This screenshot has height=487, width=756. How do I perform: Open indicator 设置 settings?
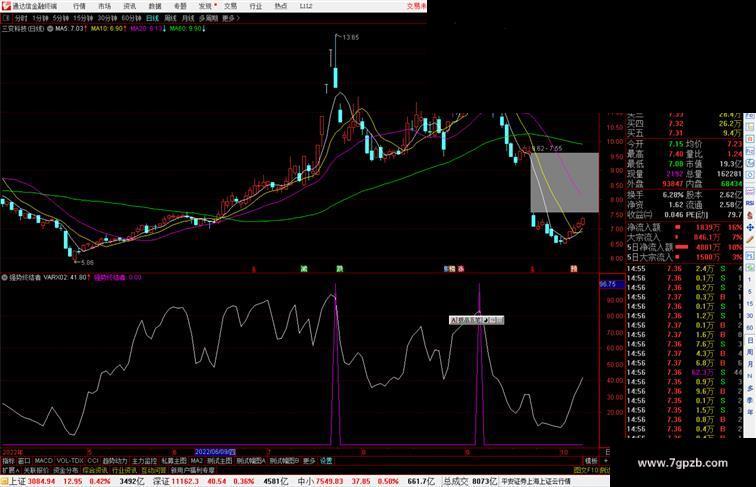tap(326, 461)
